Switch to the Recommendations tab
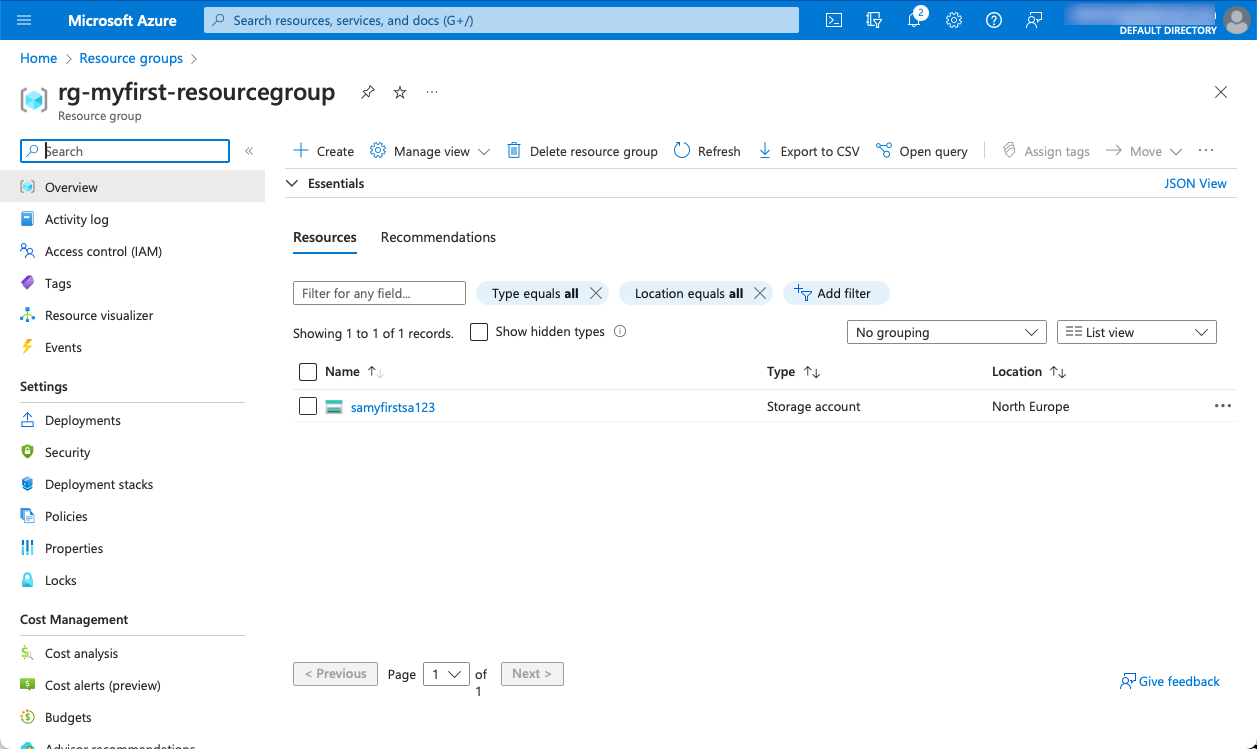This screenshot has width=1257, height=749. pos(438,237)
